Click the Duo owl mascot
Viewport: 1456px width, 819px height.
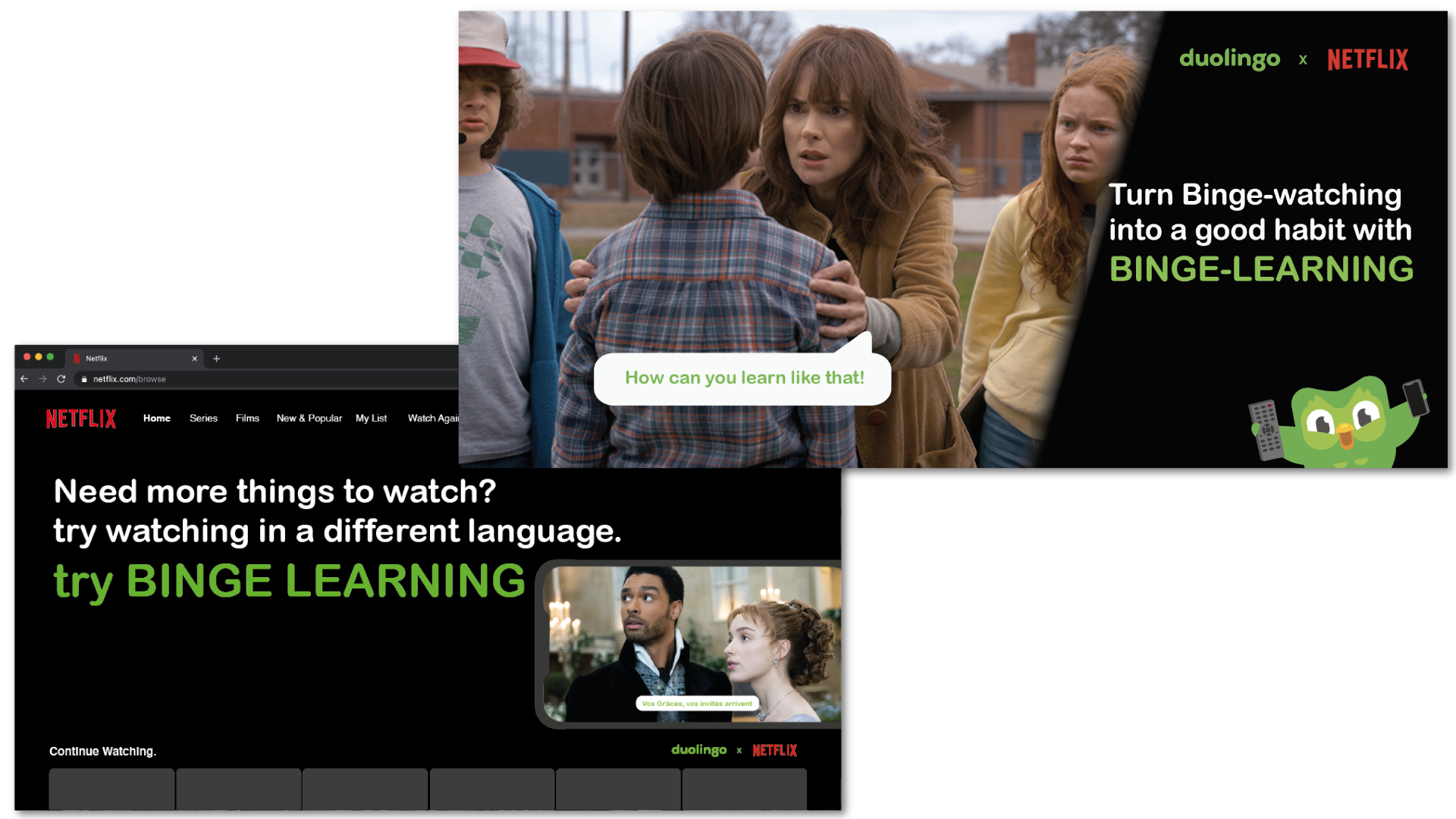(x=1339, y=422)
